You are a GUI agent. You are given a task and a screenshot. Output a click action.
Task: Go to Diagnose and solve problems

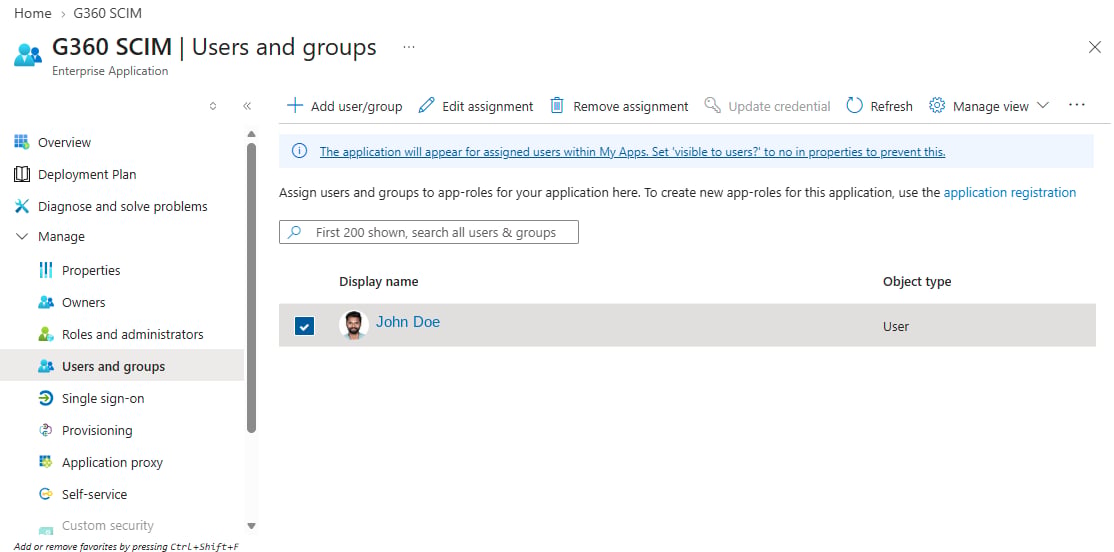pyautogui.click(x=122, y=206)
